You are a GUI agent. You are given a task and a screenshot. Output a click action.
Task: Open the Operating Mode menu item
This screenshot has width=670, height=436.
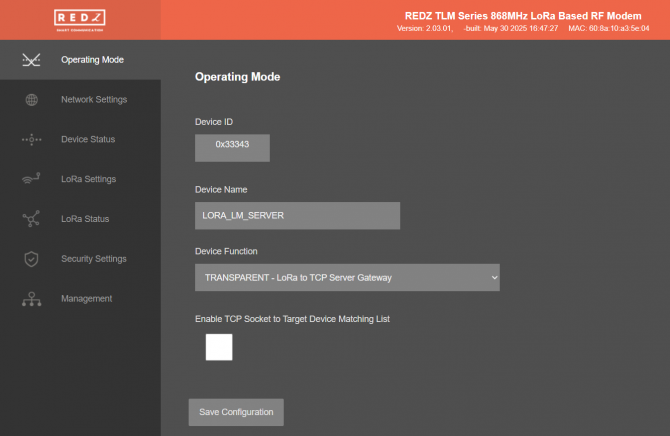tap(80, 60)
